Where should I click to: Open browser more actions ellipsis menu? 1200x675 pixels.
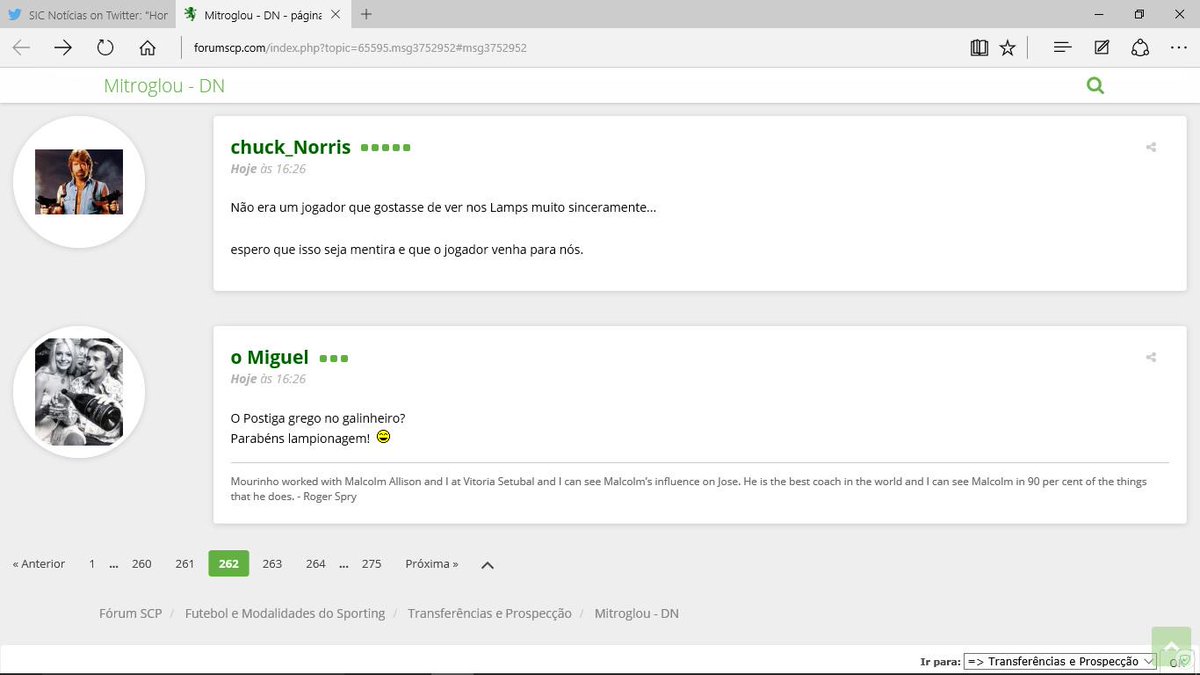(x=1178, y=47)
